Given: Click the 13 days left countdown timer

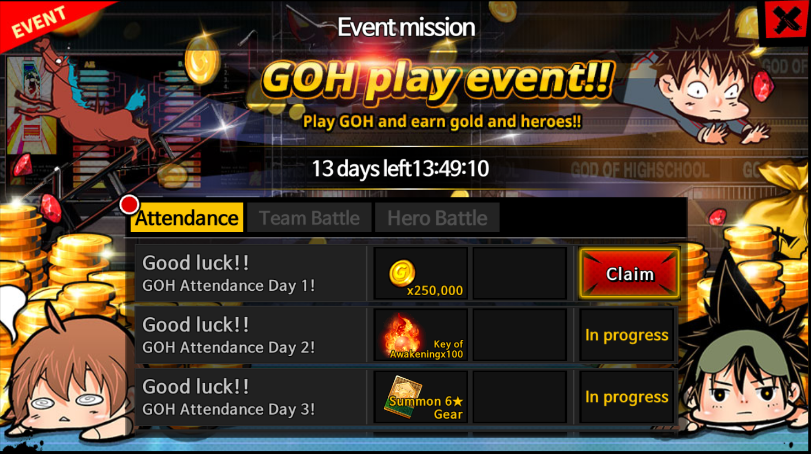Looking at the screenshot, I should (400, 169).
